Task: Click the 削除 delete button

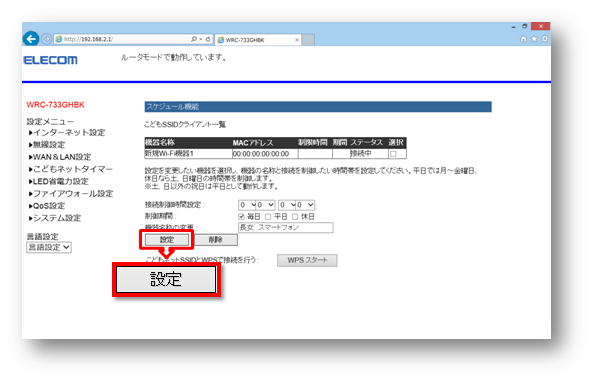Action: click(216, 239)
